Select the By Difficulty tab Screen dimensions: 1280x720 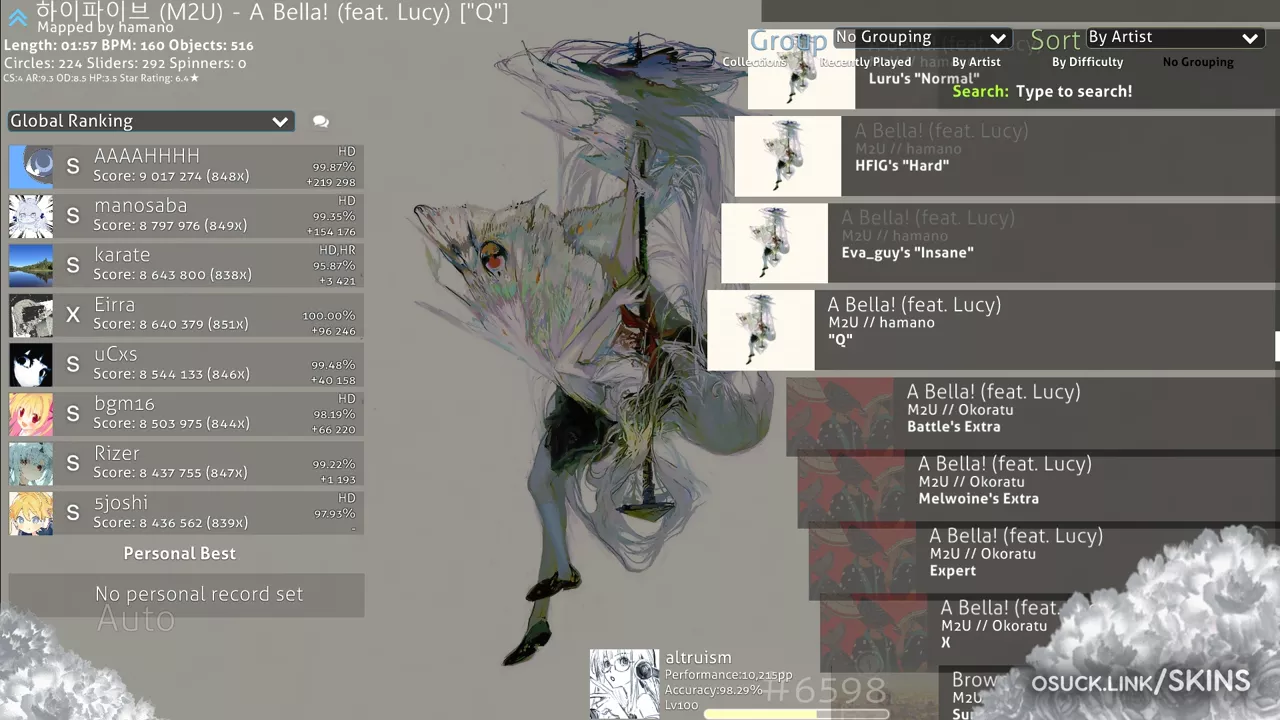point(1087,62)
